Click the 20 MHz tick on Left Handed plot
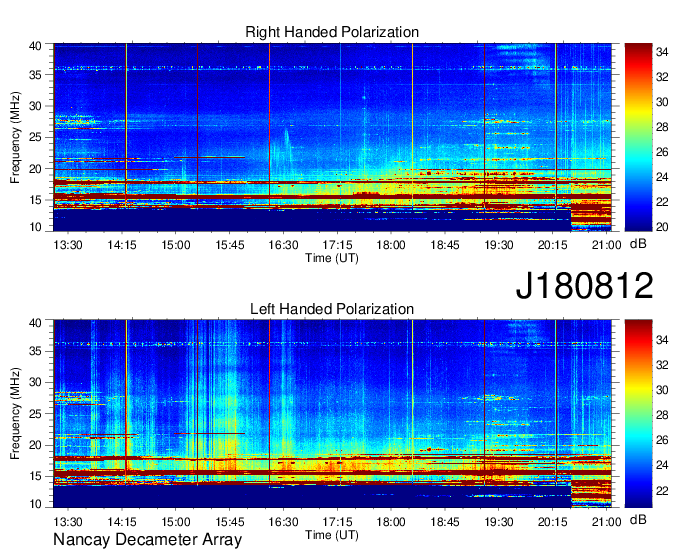This screenshot has height=552, width=680. 35,445
